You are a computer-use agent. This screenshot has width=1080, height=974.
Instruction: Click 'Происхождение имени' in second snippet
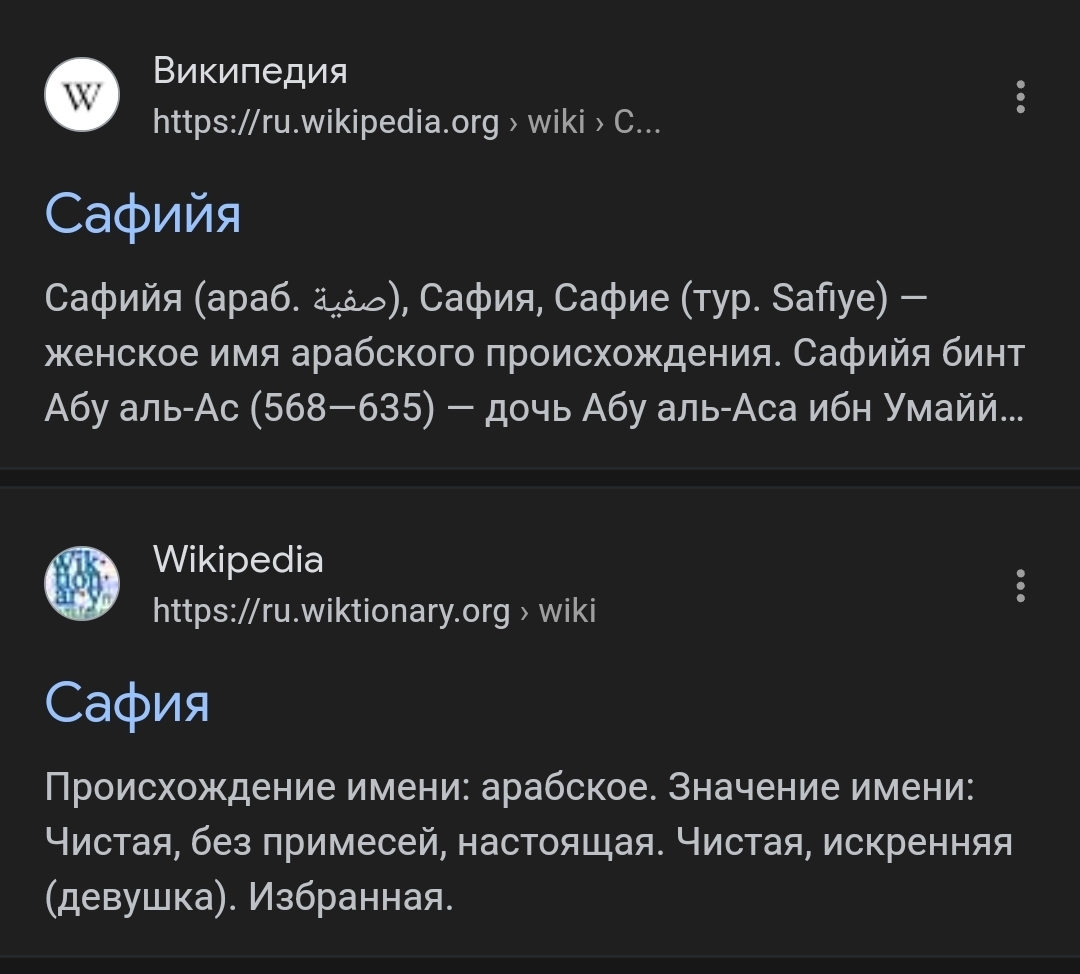tap(254, 788)
